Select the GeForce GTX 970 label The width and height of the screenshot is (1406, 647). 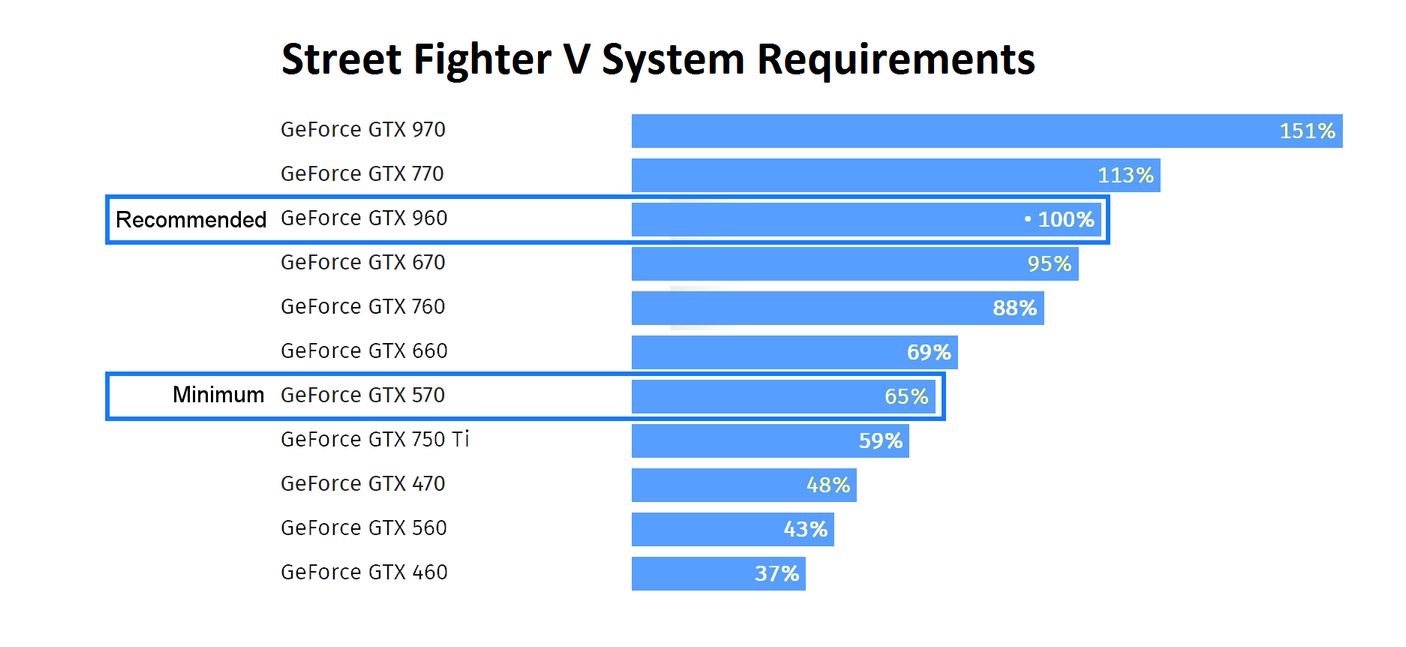tap(363, 130)
